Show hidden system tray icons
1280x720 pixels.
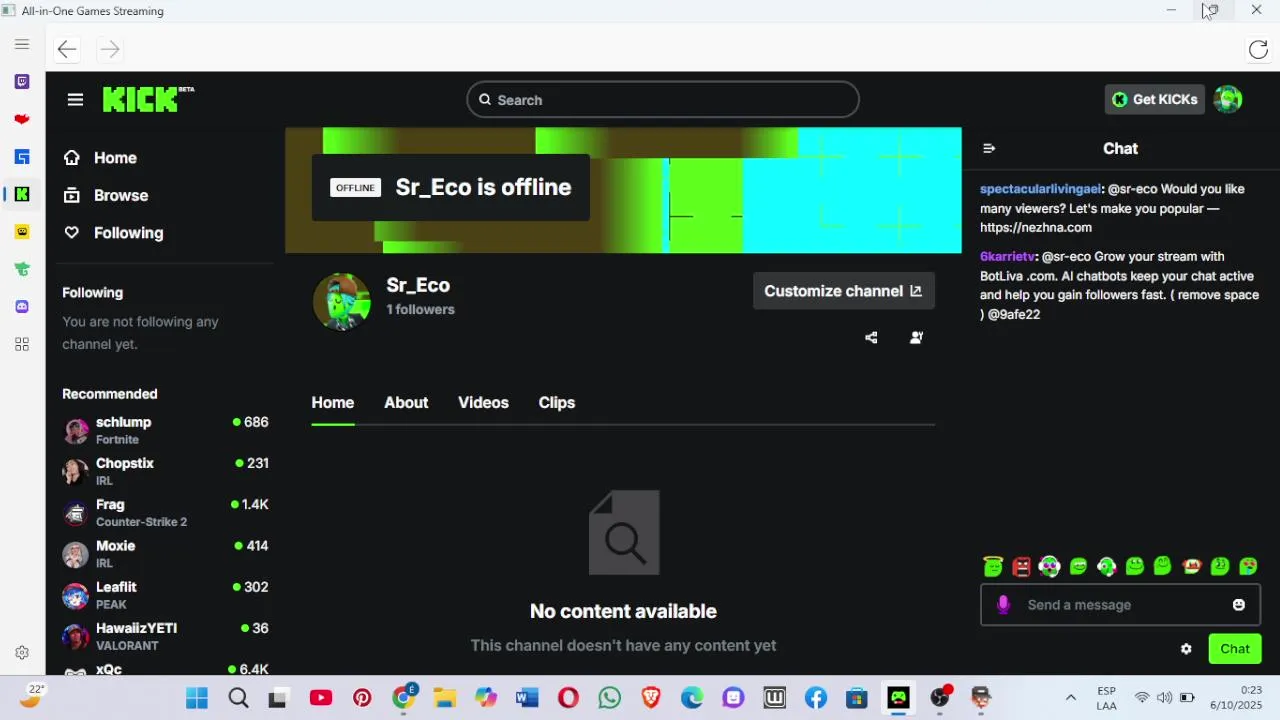[1071, 697]
